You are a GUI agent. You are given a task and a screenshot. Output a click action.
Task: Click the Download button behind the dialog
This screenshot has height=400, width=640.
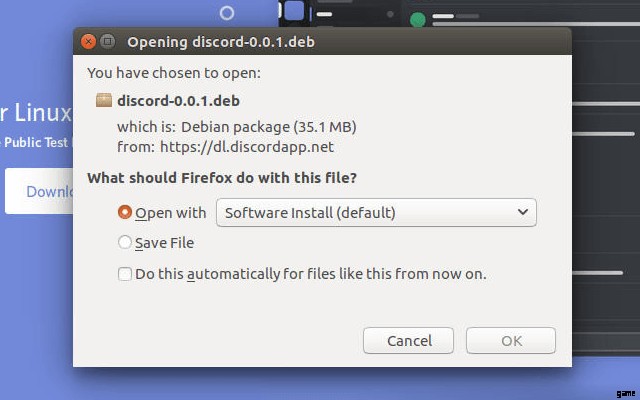[40, 191]
